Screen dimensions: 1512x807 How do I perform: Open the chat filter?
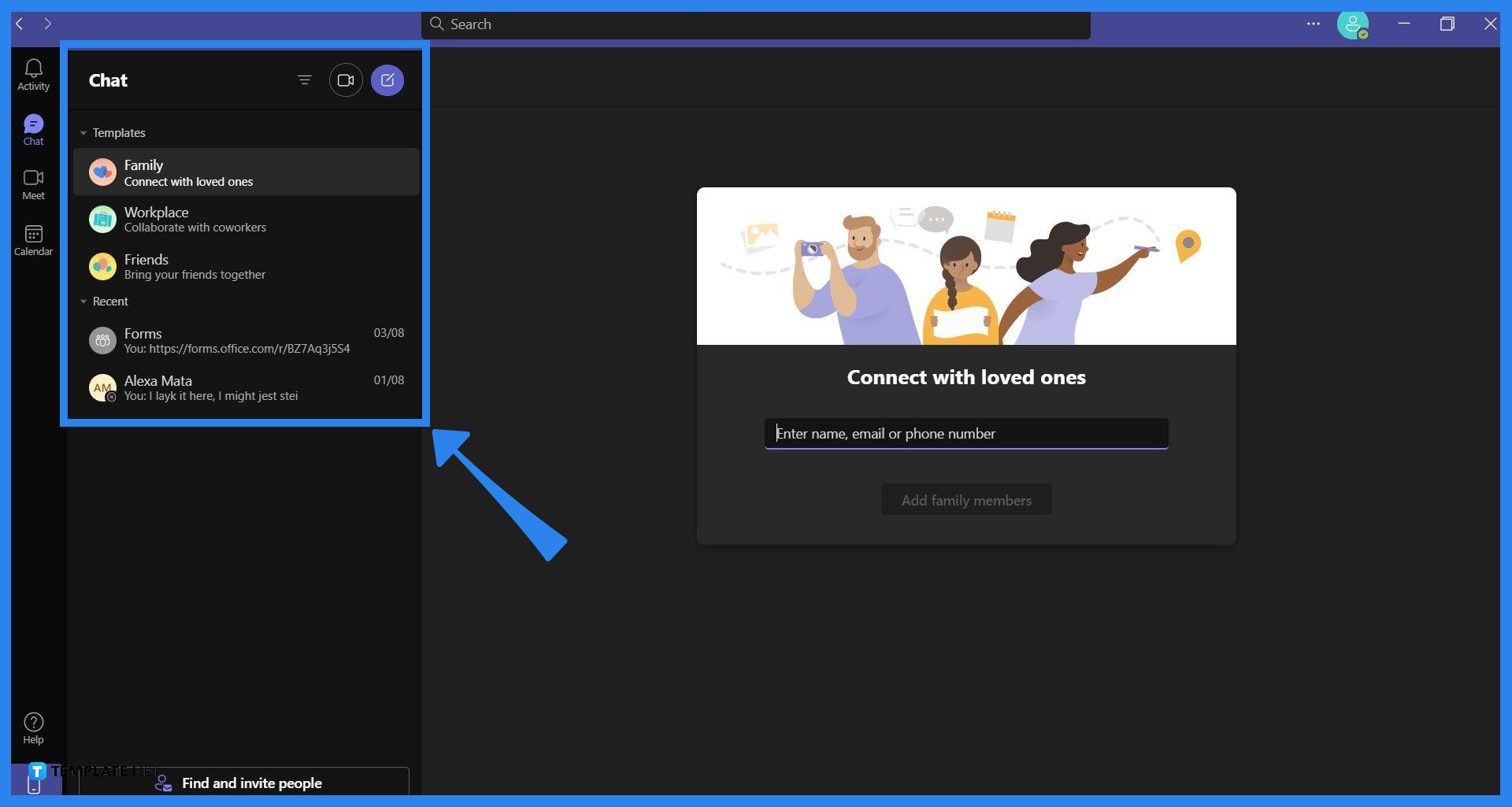304,80
